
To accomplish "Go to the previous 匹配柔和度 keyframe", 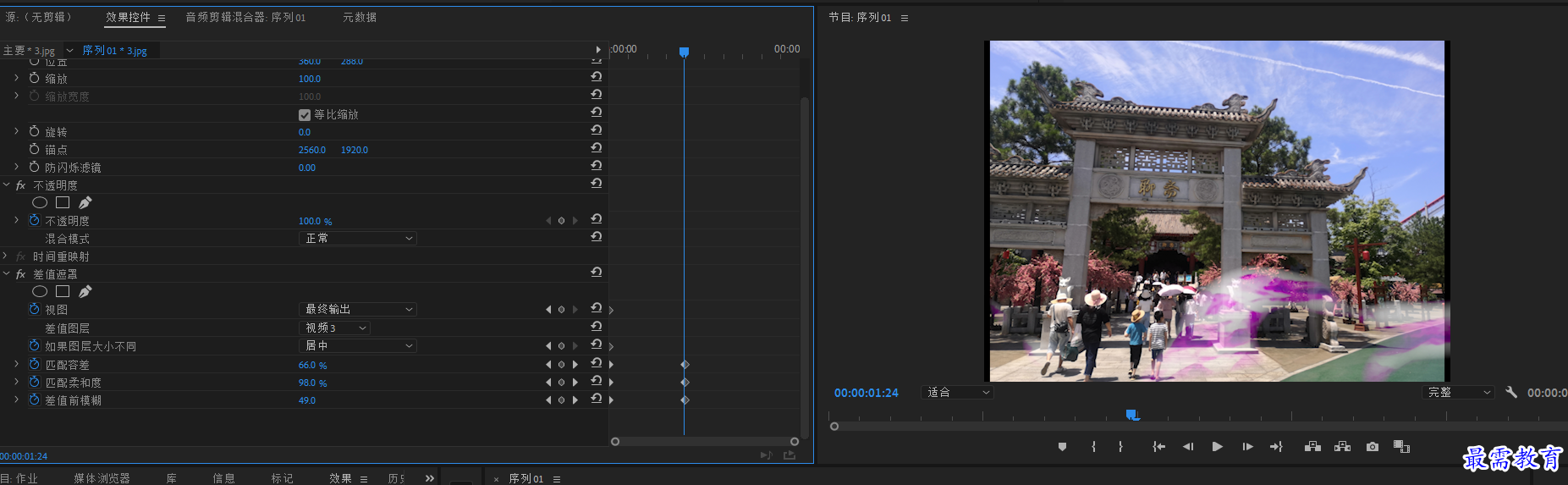I will click(x=548, y=383).
